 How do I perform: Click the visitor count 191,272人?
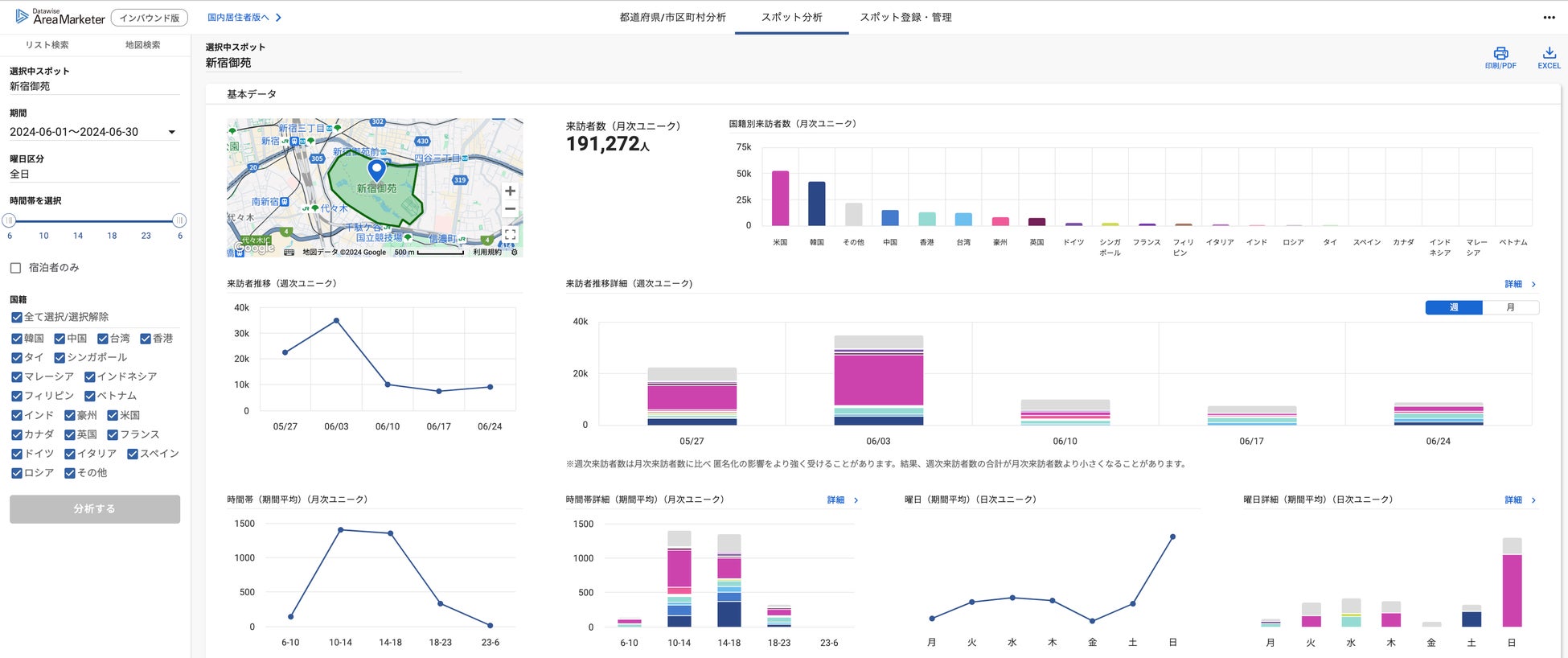coord(608,144)
